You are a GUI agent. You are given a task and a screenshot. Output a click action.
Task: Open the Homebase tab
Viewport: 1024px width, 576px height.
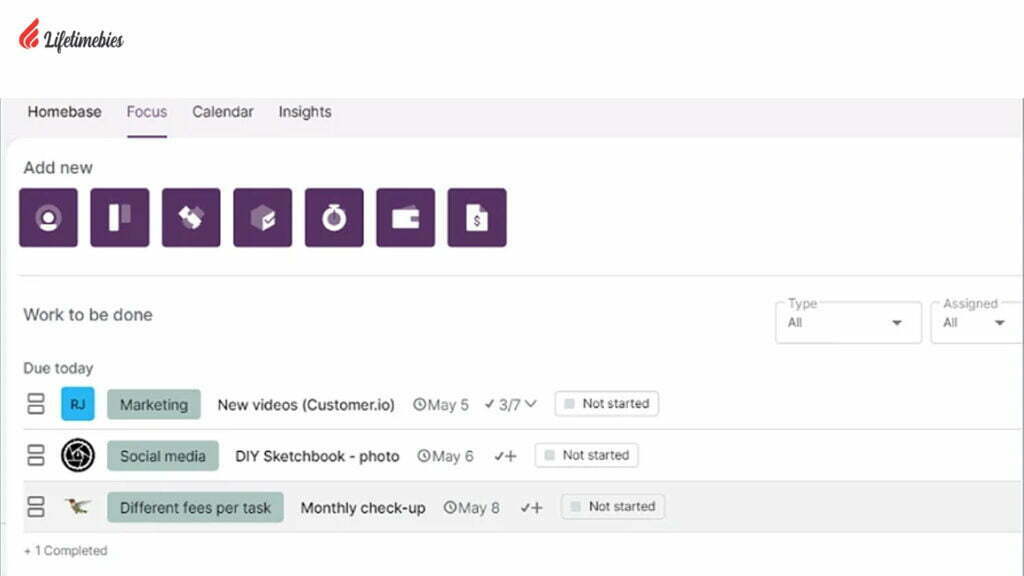[x=64, y=112]
